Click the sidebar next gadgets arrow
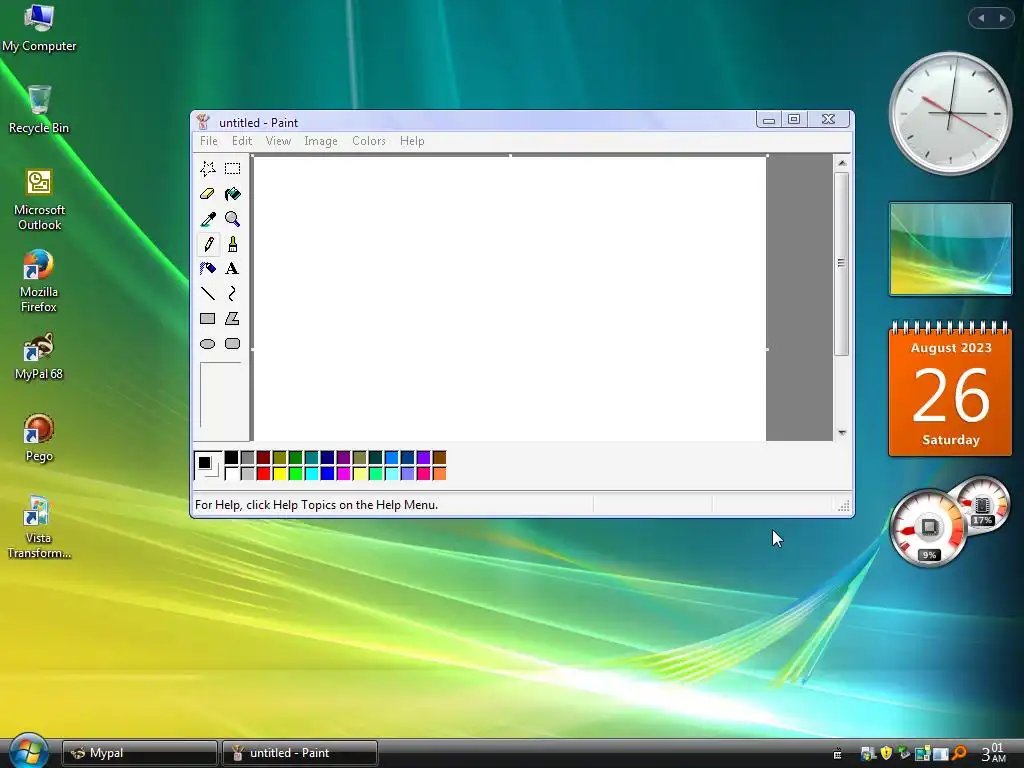The image size is (1024, 768). tap(1002, 18)
